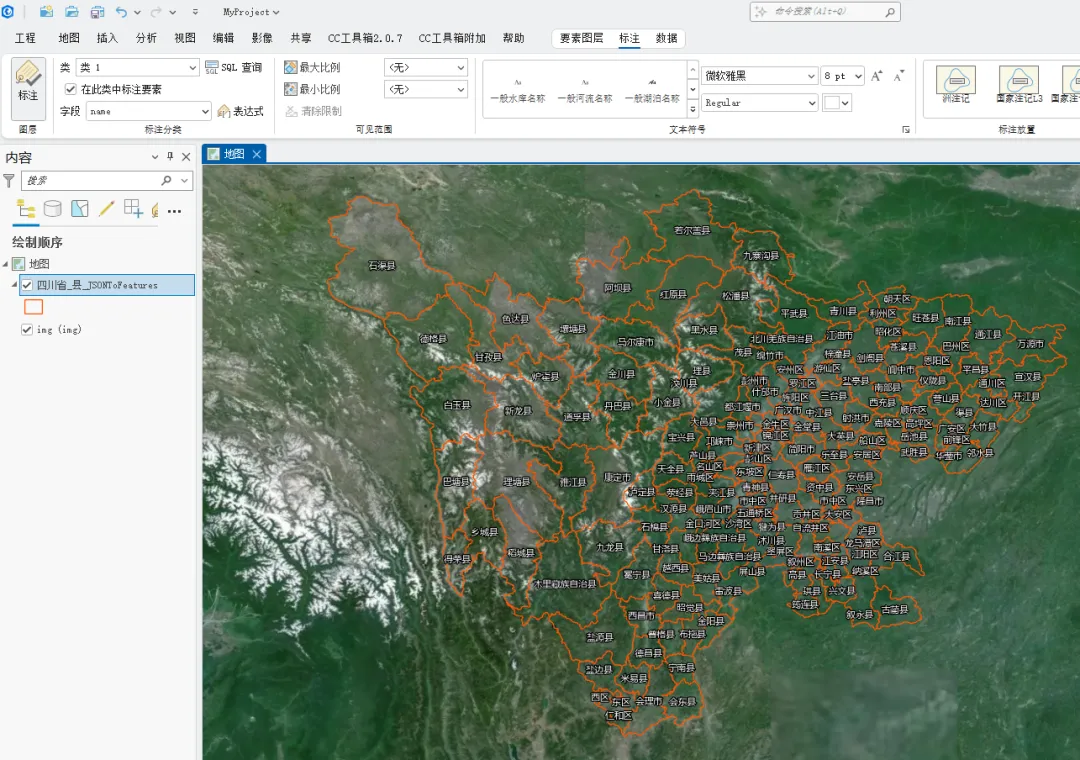Viewport: 1080px width, 760px height.
Task: Click the 最大比例 icon
Action: (291, 67)
